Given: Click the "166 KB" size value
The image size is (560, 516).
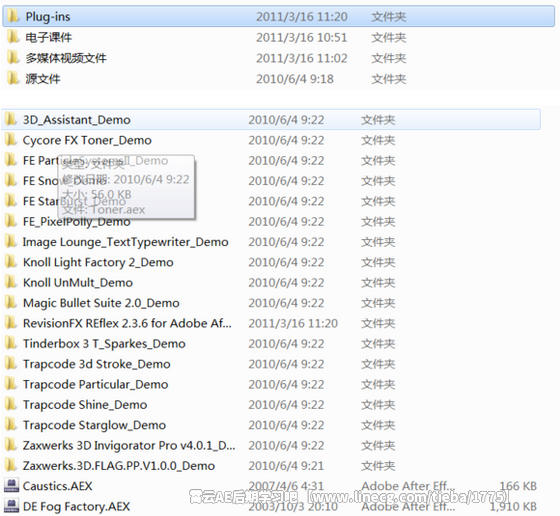Looking at the screenshot, I should tap(518, 486).
